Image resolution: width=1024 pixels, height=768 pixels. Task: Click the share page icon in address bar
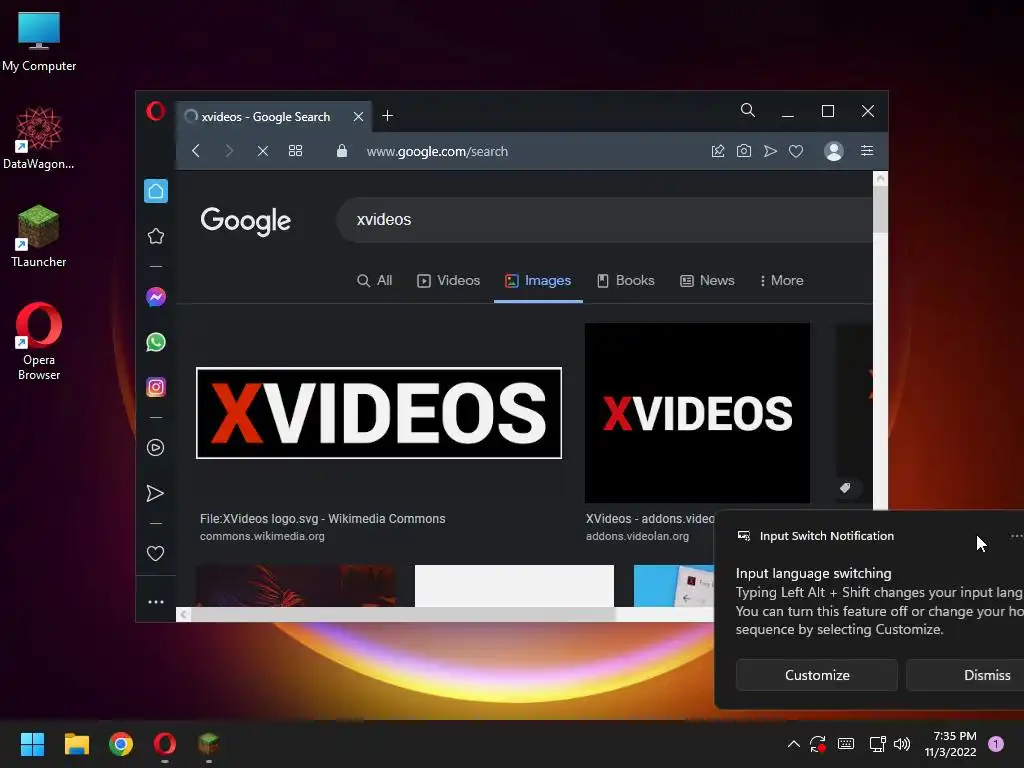[x=718, y=151]
